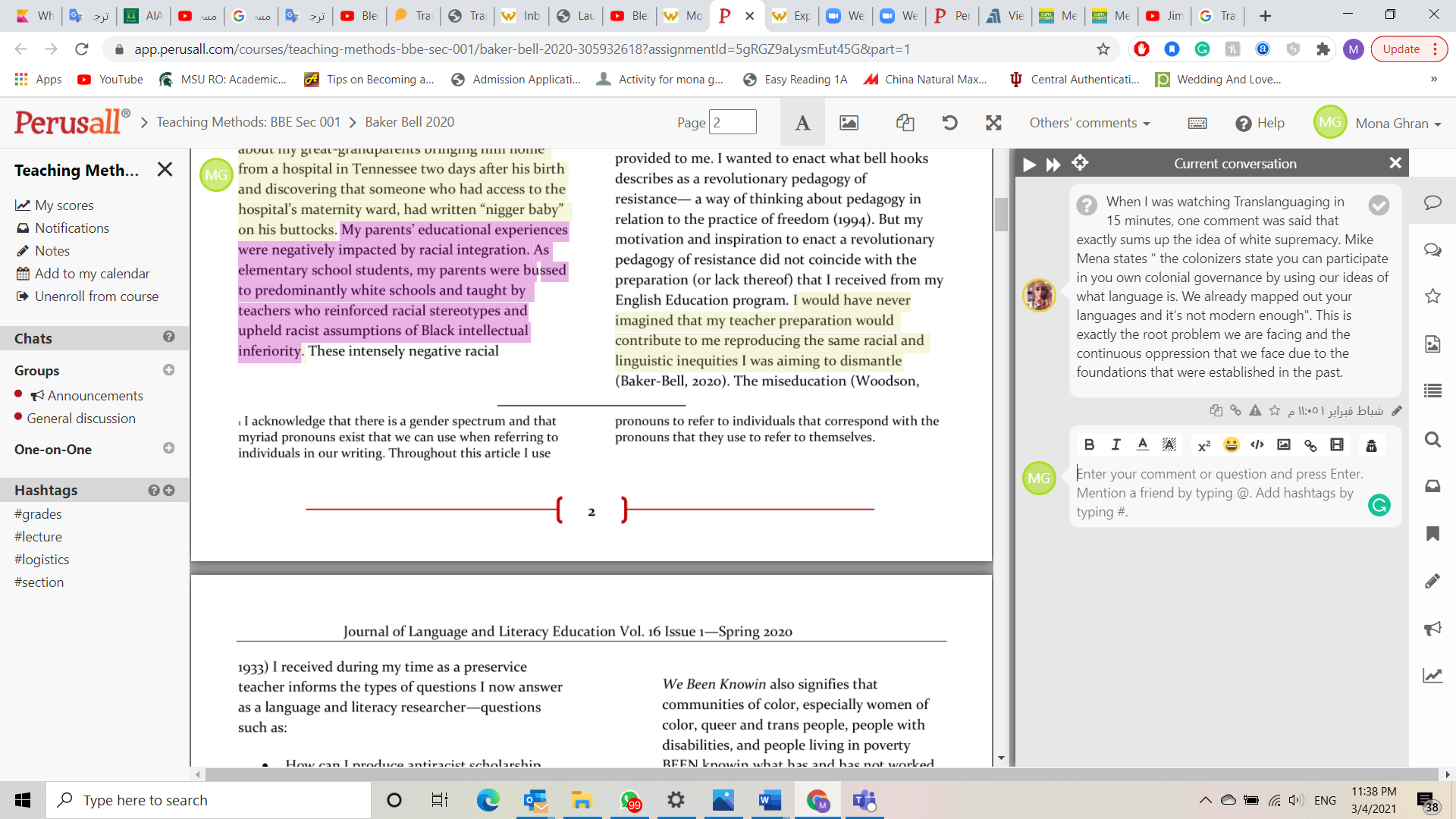Open all conversations sidebar tab
This screenshot has width=1456, height=819.
1432,249
